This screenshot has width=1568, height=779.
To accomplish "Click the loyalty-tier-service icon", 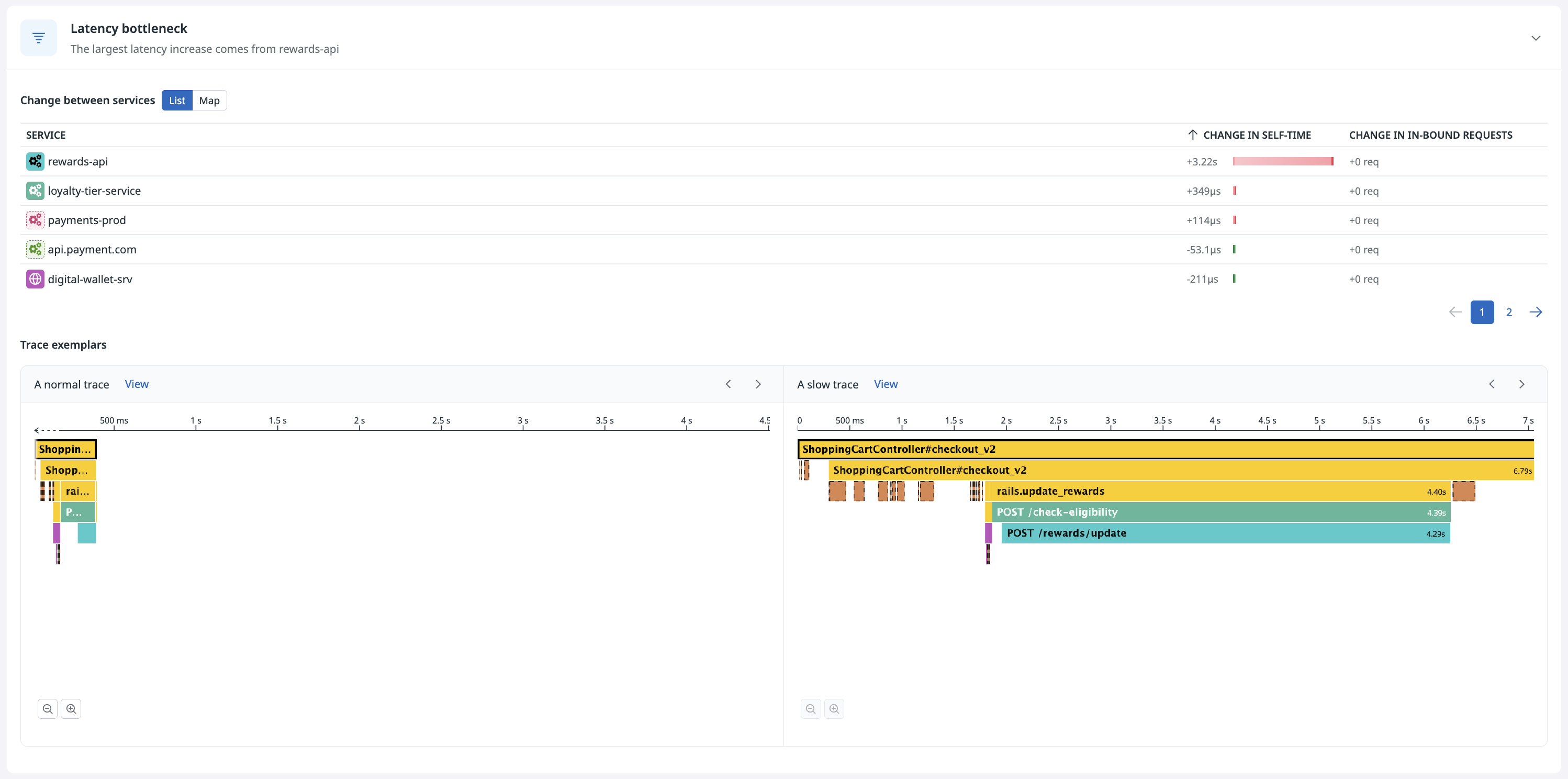I will (35, 191).
